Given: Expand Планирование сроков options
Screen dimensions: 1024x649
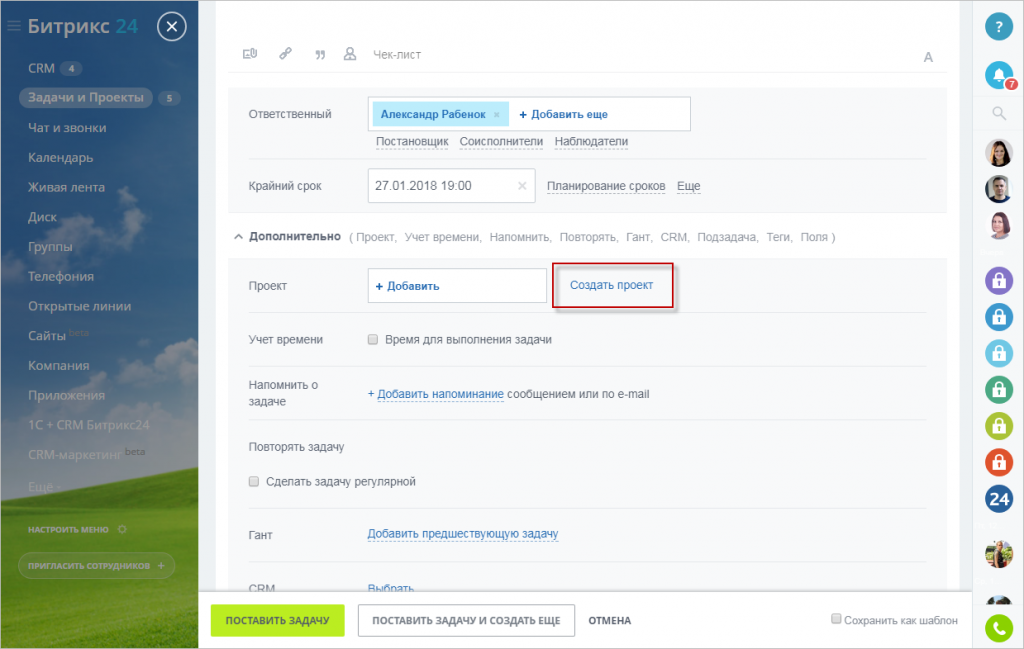Looking at the screenshot, I should [x=606, y=186].
